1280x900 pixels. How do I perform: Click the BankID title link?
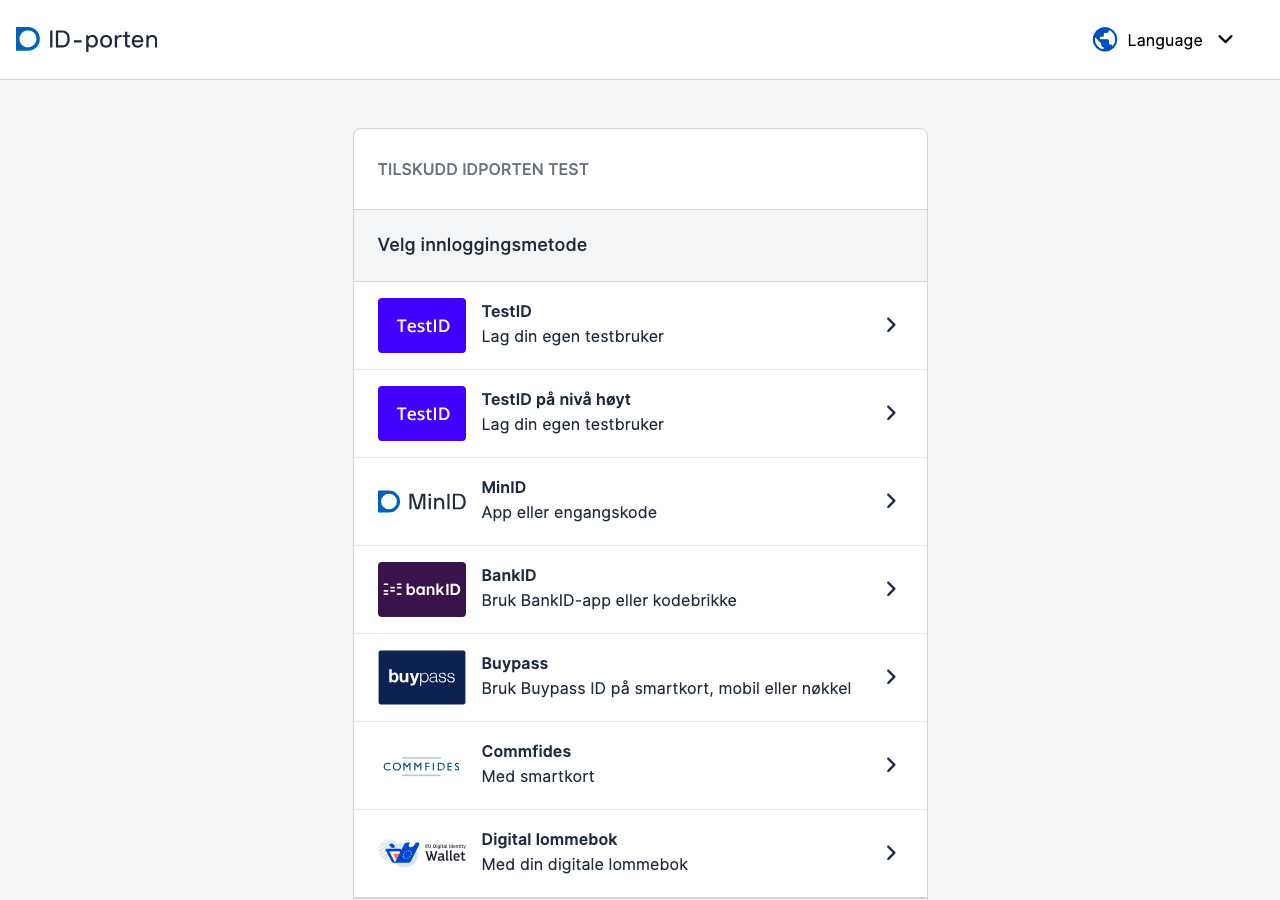click(509, 576)
